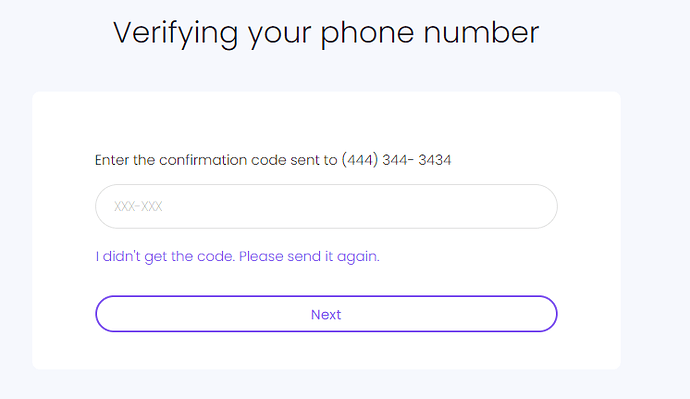The width and height of the screenshot is (690, 399).
Task: Click the '3434' digits of the phone number
Action: pyautogui.click(x=435, y=160)
